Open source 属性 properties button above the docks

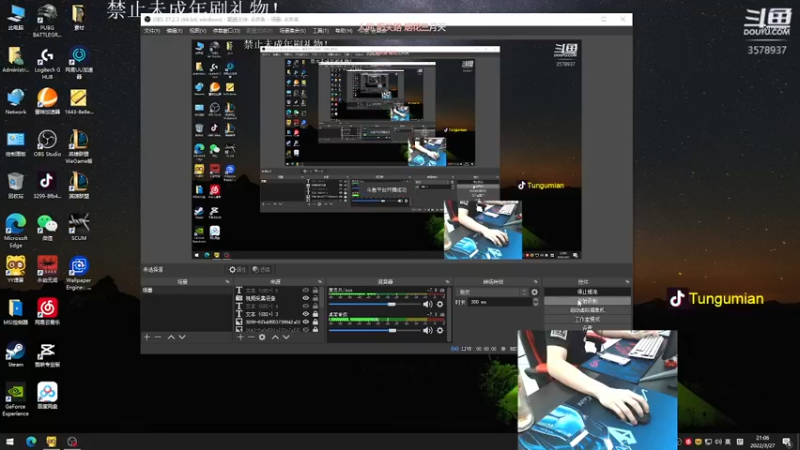click(237, 269)
